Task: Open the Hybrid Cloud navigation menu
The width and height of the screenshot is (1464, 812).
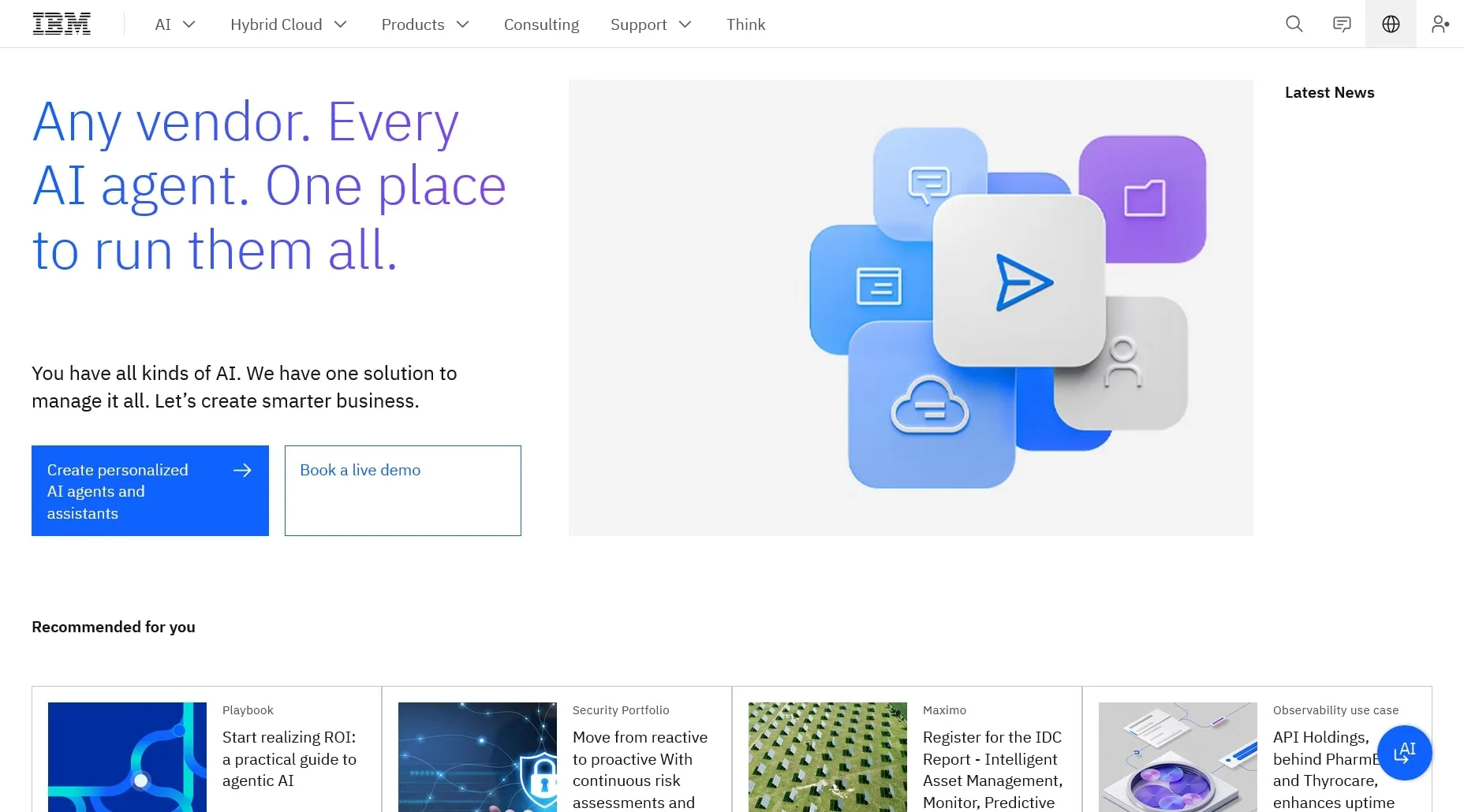Action: click(289, 24)
